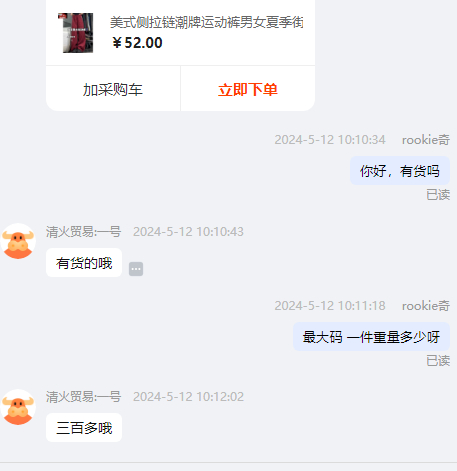Place order with 立即下单 button
The height and width of the screenshot is (471, 457).
248,89
